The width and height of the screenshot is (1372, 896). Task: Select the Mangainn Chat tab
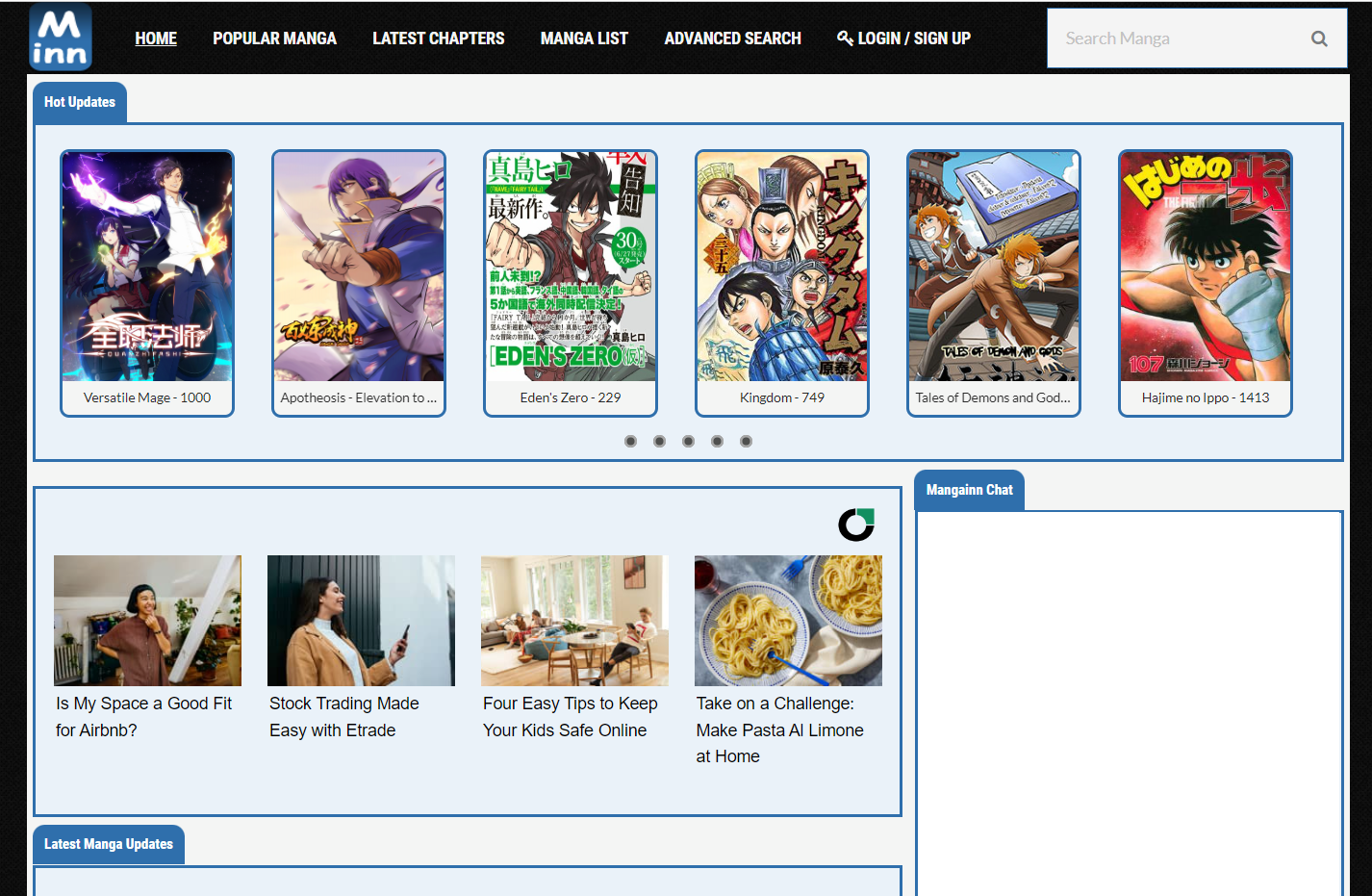pos(969,490)
